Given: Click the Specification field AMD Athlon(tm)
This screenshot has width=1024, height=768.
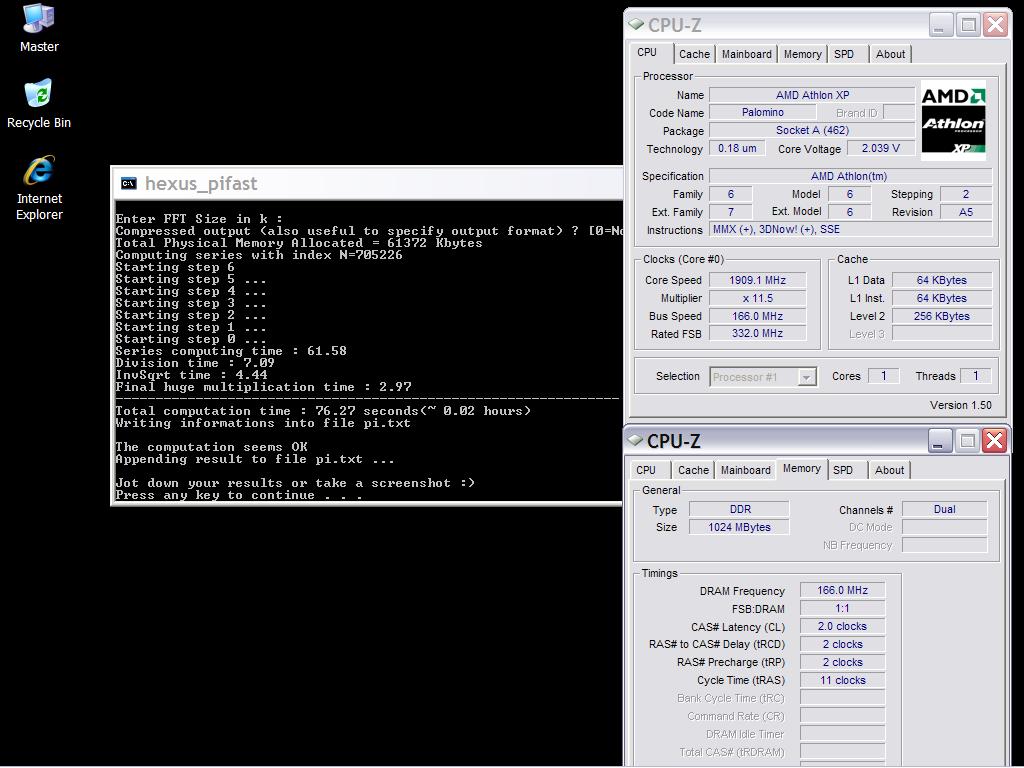Looking at the screenshot, I should click(850, 176).
